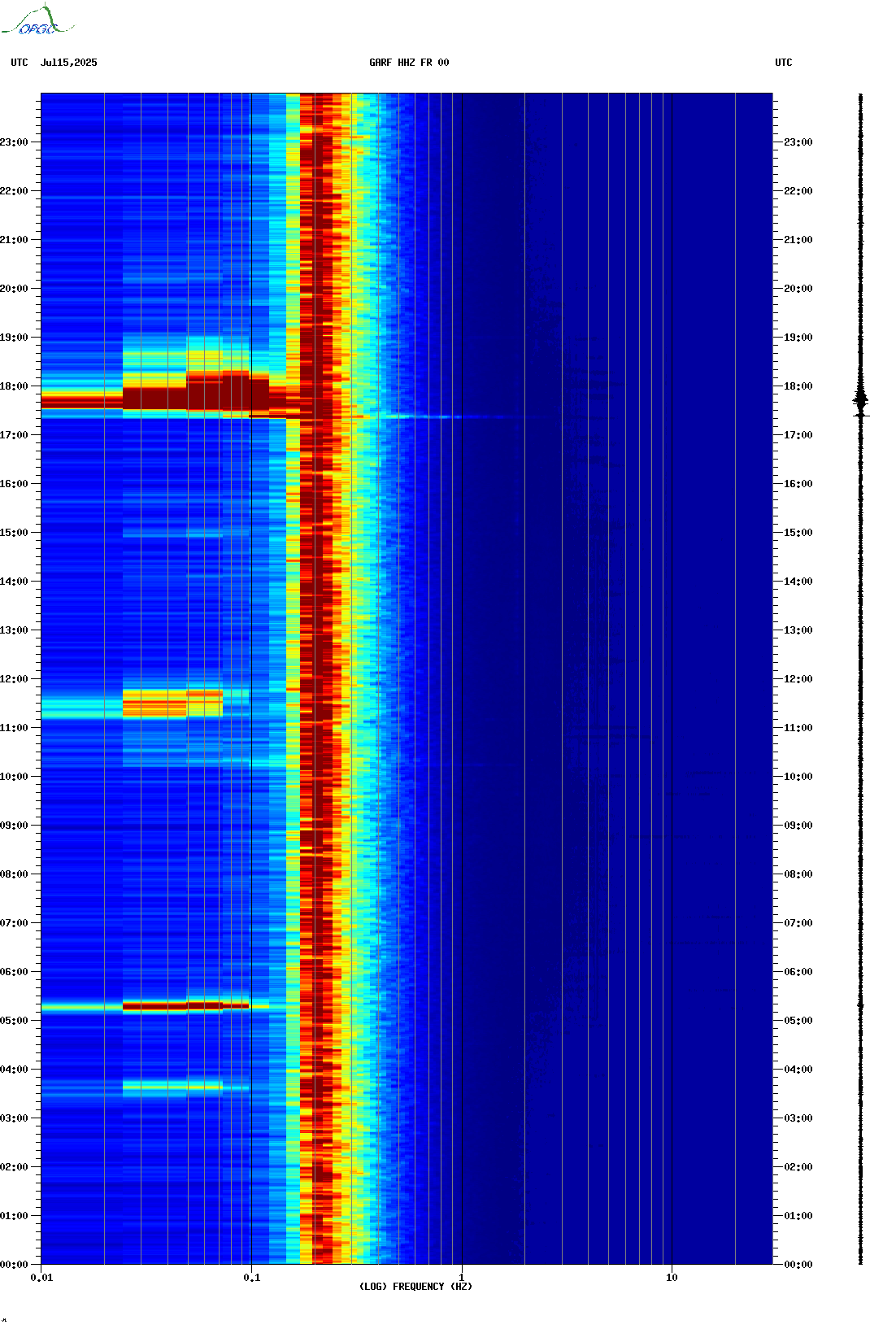This screenshot has width=896, height=1329.
Task: Click the 01:00 label on the left time axis
Action: [x=14, y=1216]
